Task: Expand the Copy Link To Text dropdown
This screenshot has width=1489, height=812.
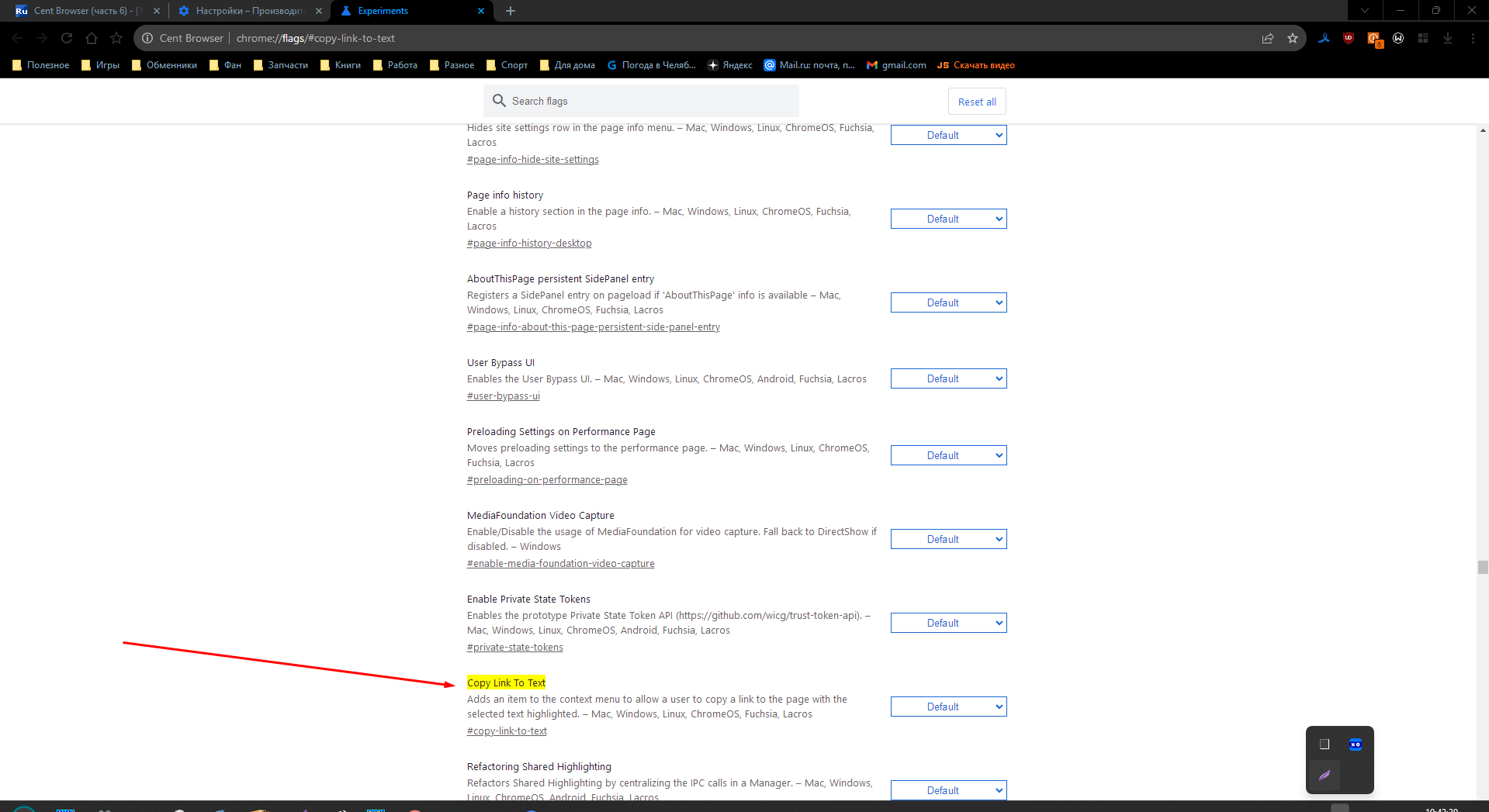Action: coord(948,707)
